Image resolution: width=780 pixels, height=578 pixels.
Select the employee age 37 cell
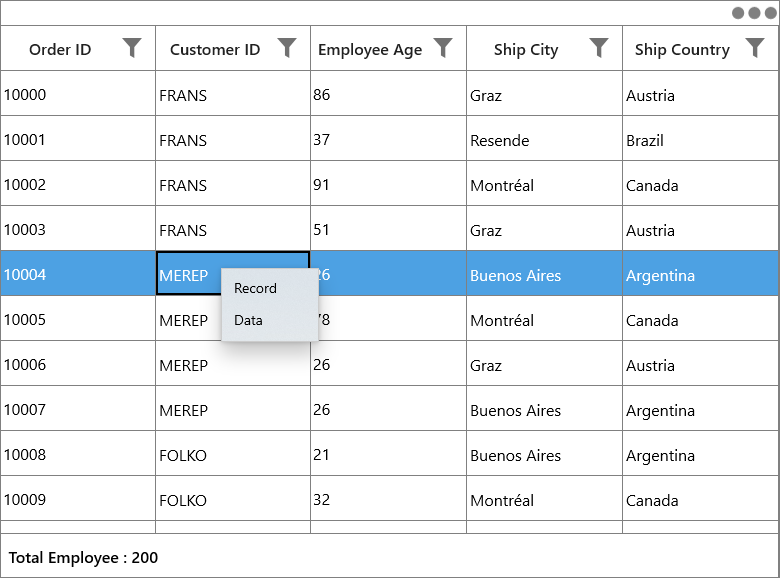click(389, 138)
